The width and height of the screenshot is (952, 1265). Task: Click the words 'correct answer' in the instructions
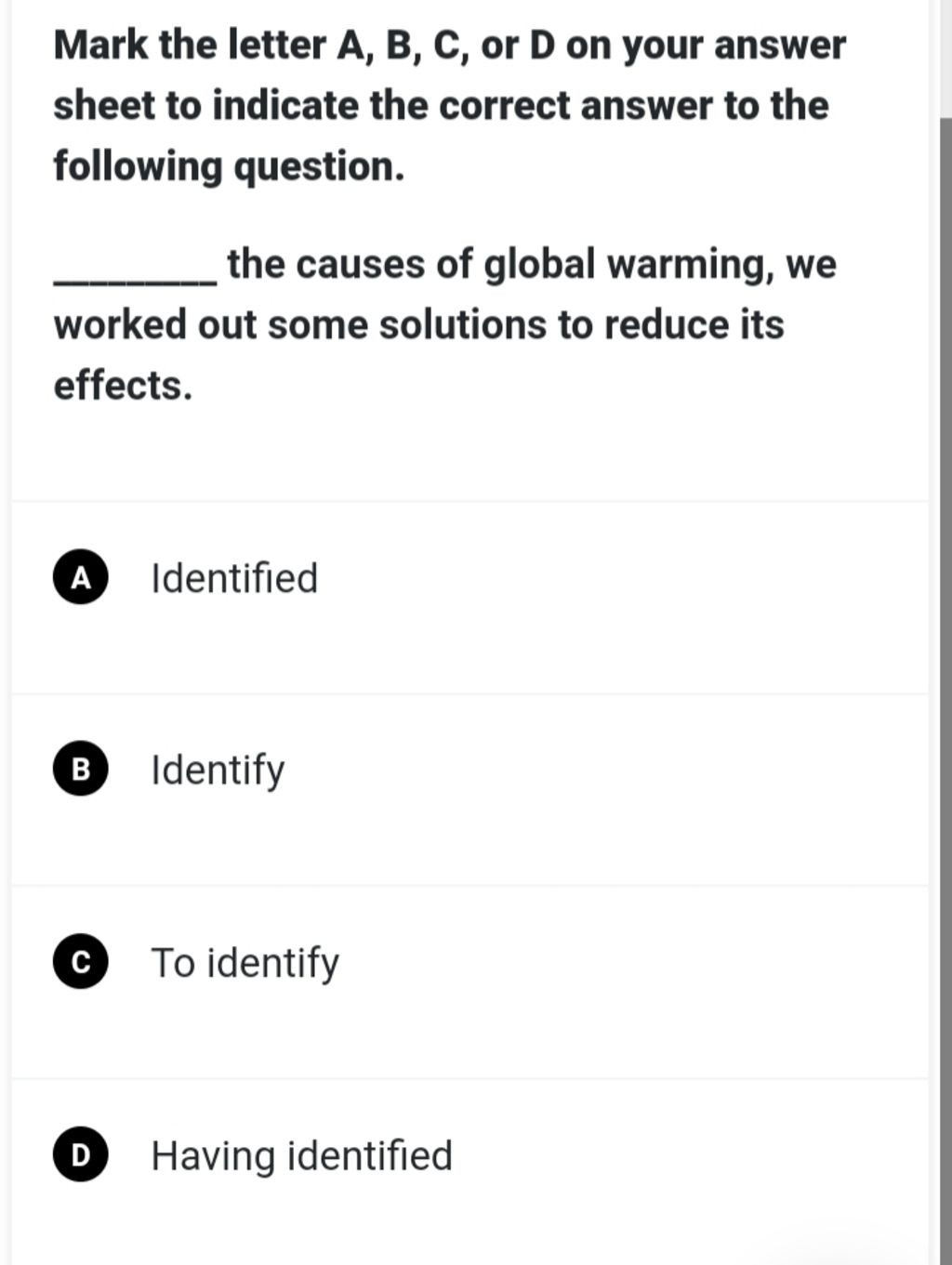point(575,105)
